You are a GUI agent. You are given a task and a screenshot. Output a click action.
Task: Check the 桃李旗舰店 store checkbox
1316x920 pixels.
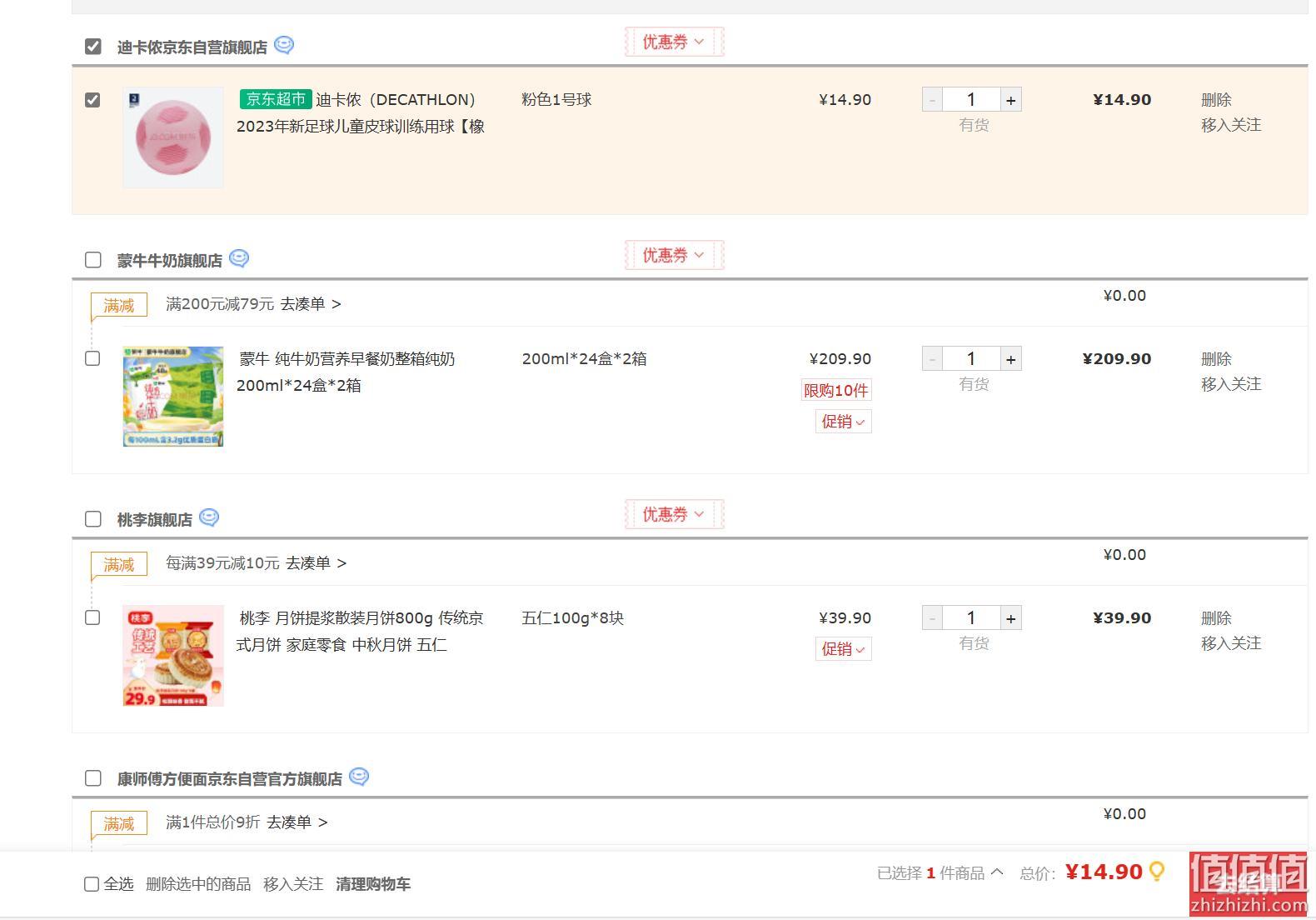click(x=93, y=519)
